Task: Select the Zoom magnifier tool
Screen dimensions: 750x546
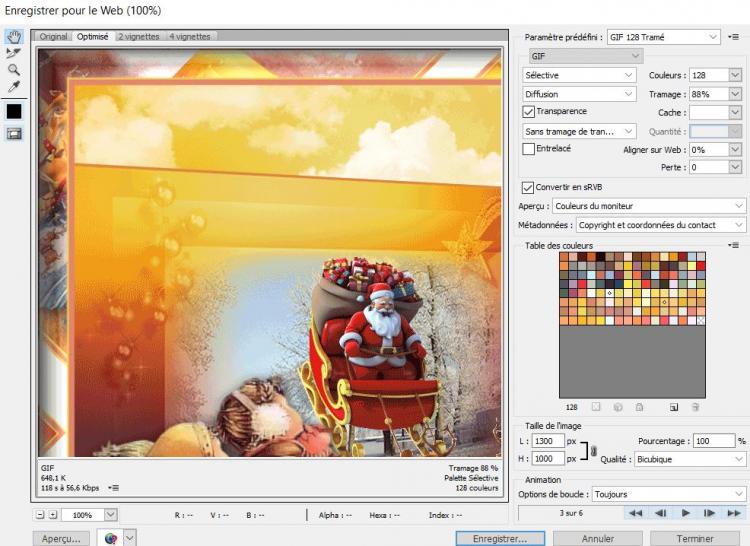Action: click(x=14, y=70)
